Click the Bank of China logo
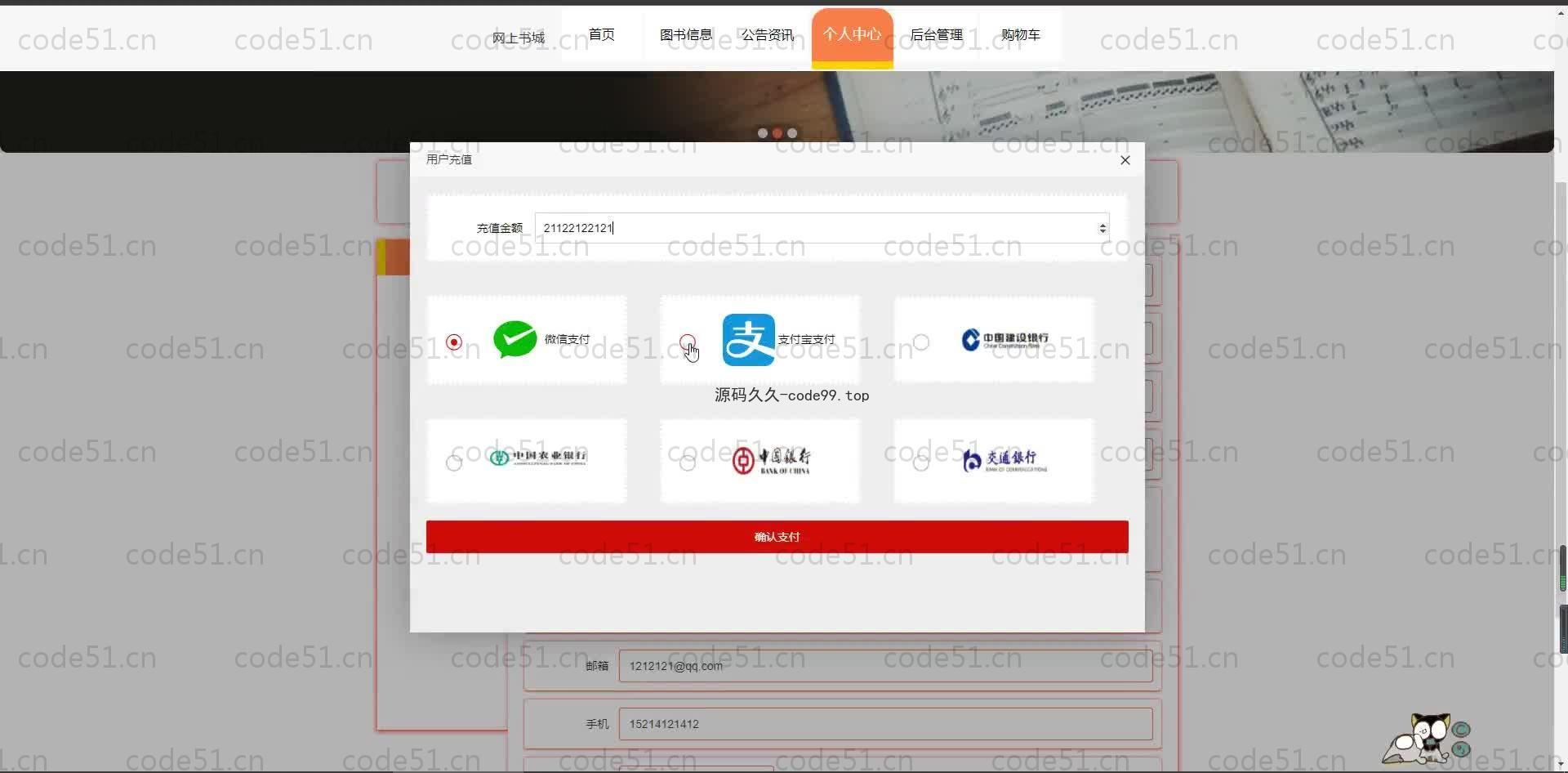The width and height of the screenshot is (1568, 773). click(771, 460)
